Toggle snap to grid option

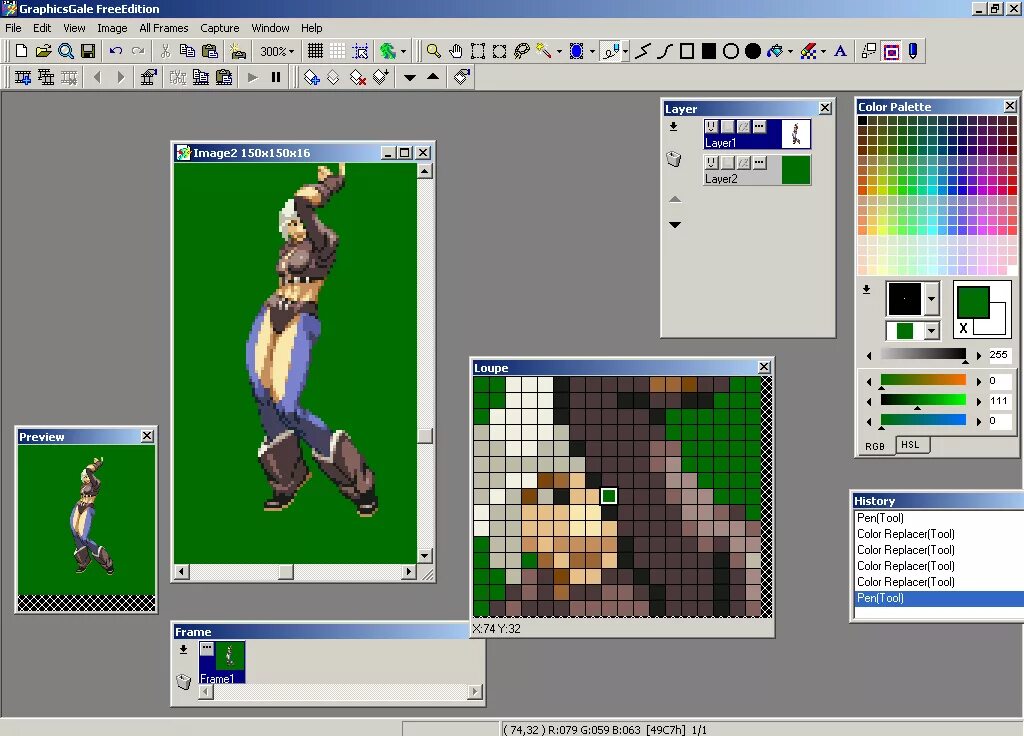point(360,51)
